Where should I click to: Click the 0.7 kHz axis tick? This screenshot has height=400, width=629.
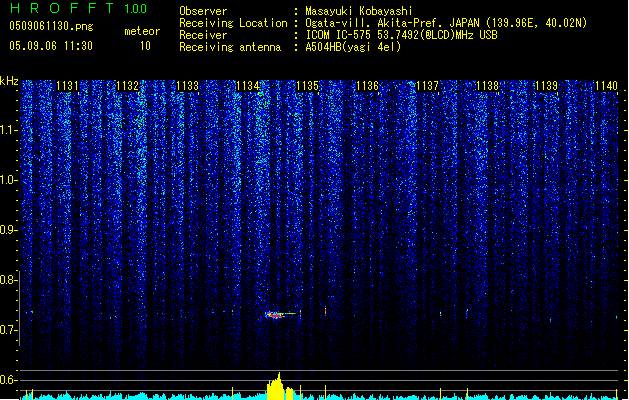click(x=9, y=330)
